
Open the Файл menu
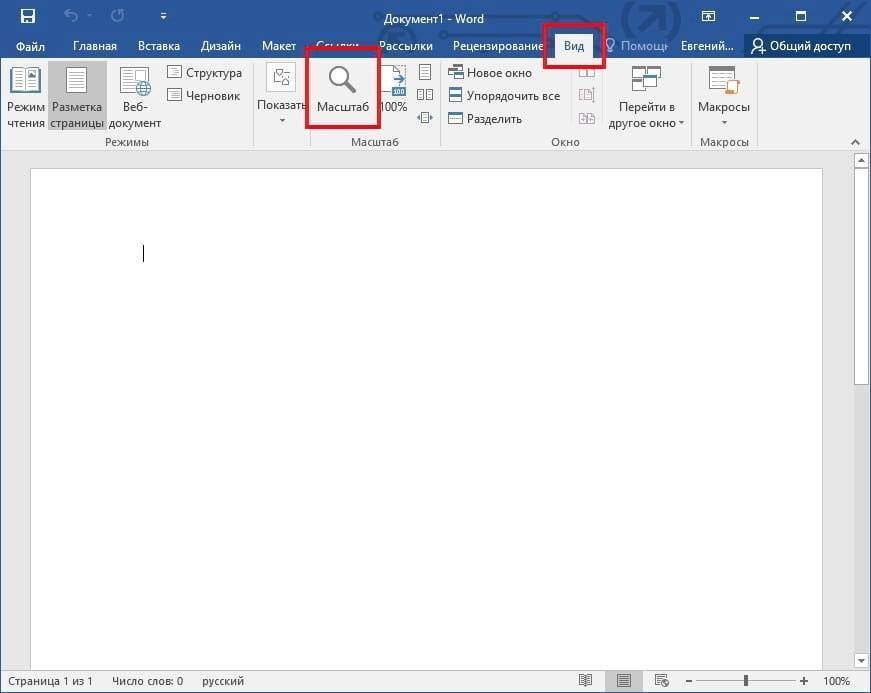click(x=30, y=46)
